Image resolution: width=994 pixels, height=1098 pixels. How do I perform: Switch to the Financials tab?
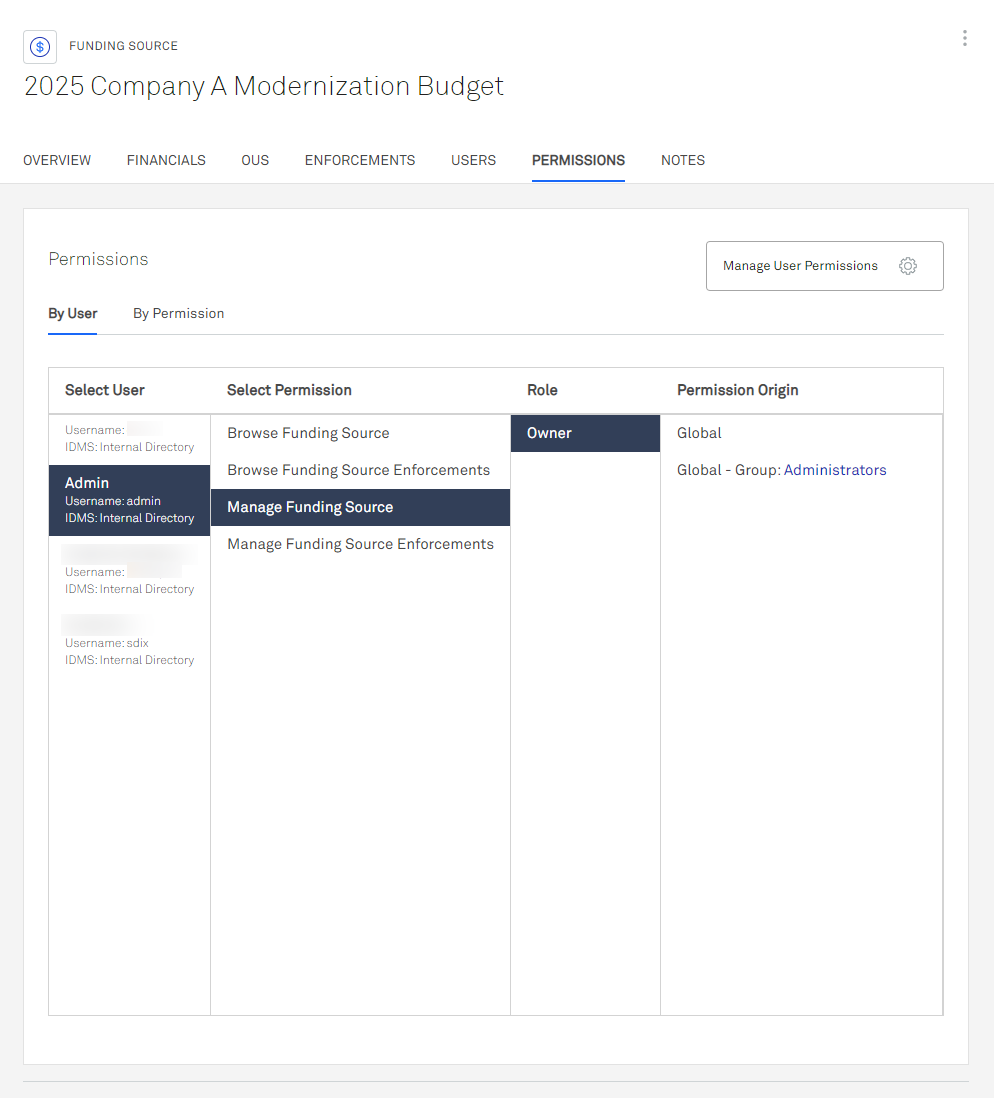click(x=166, y=160)
